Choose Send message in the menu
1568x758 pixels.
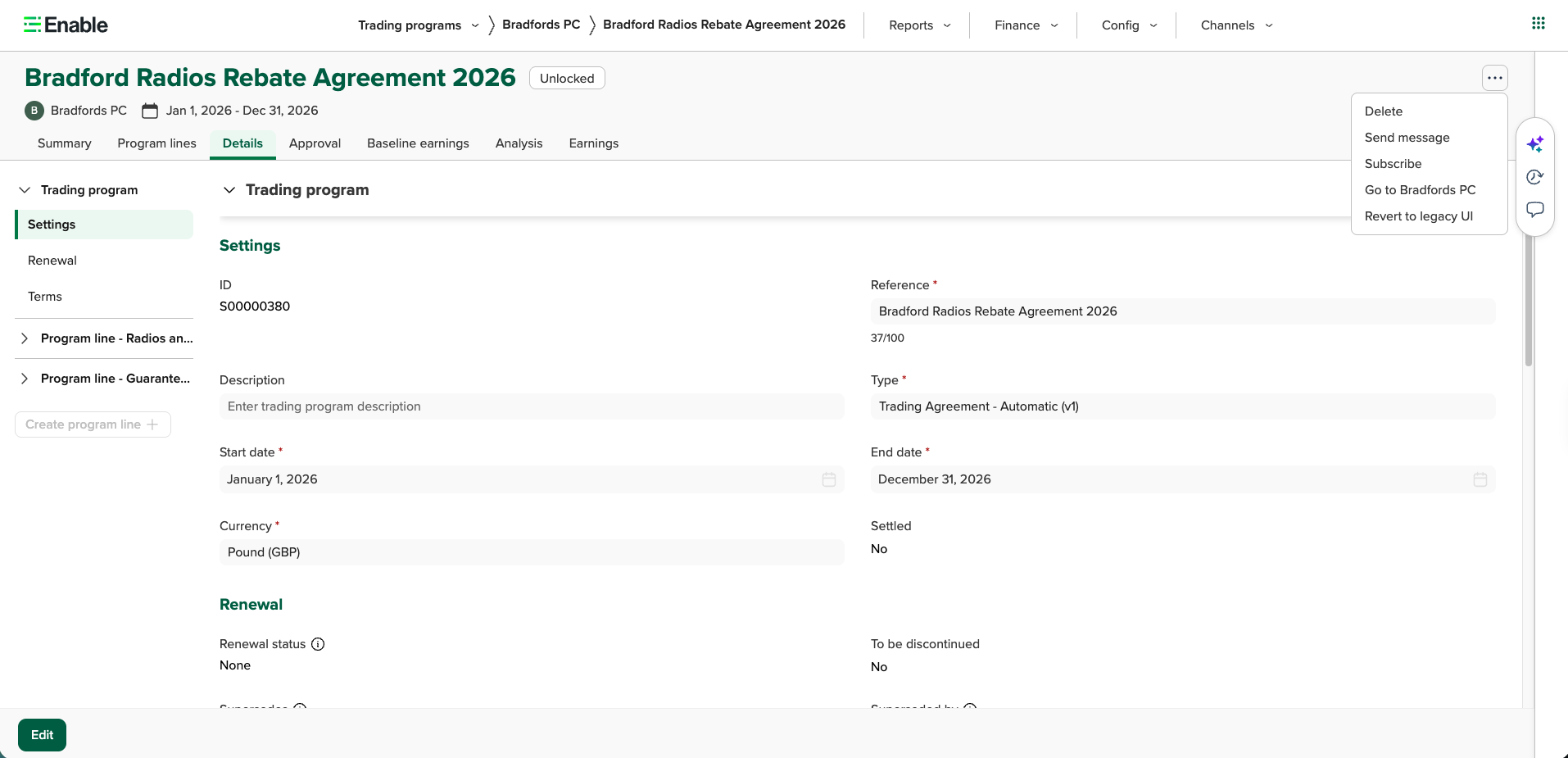[x=1429, y=138]
